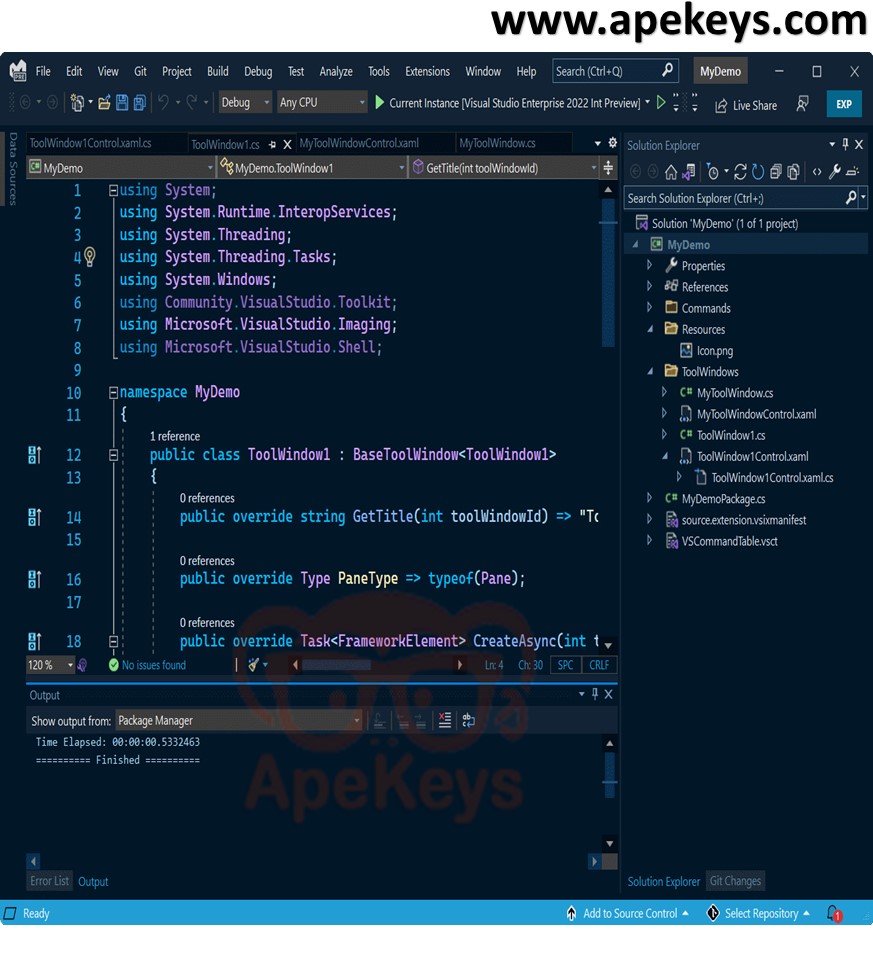Click Start Without Debugging outline play icon
The height and width of the screenshot is (960, 873).
[x=661, y=102]
